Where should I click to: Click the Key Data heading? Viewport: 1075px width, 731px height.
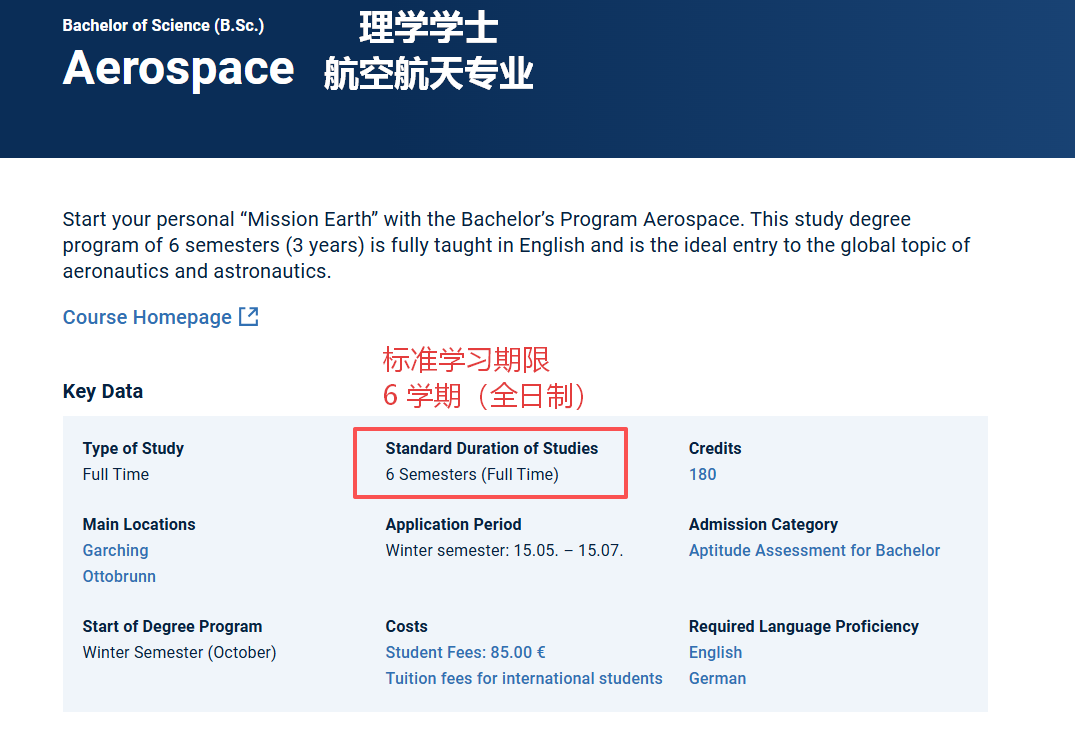point(103,391)
